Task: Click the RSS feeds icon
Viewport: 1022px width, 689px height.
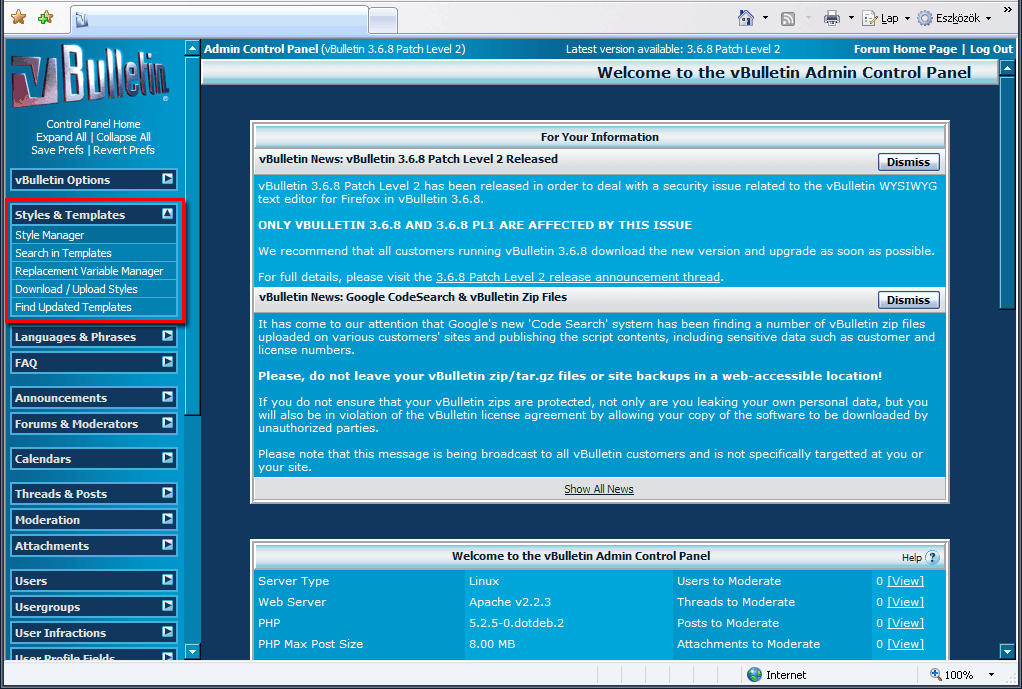Action: [x=788, y=18]
